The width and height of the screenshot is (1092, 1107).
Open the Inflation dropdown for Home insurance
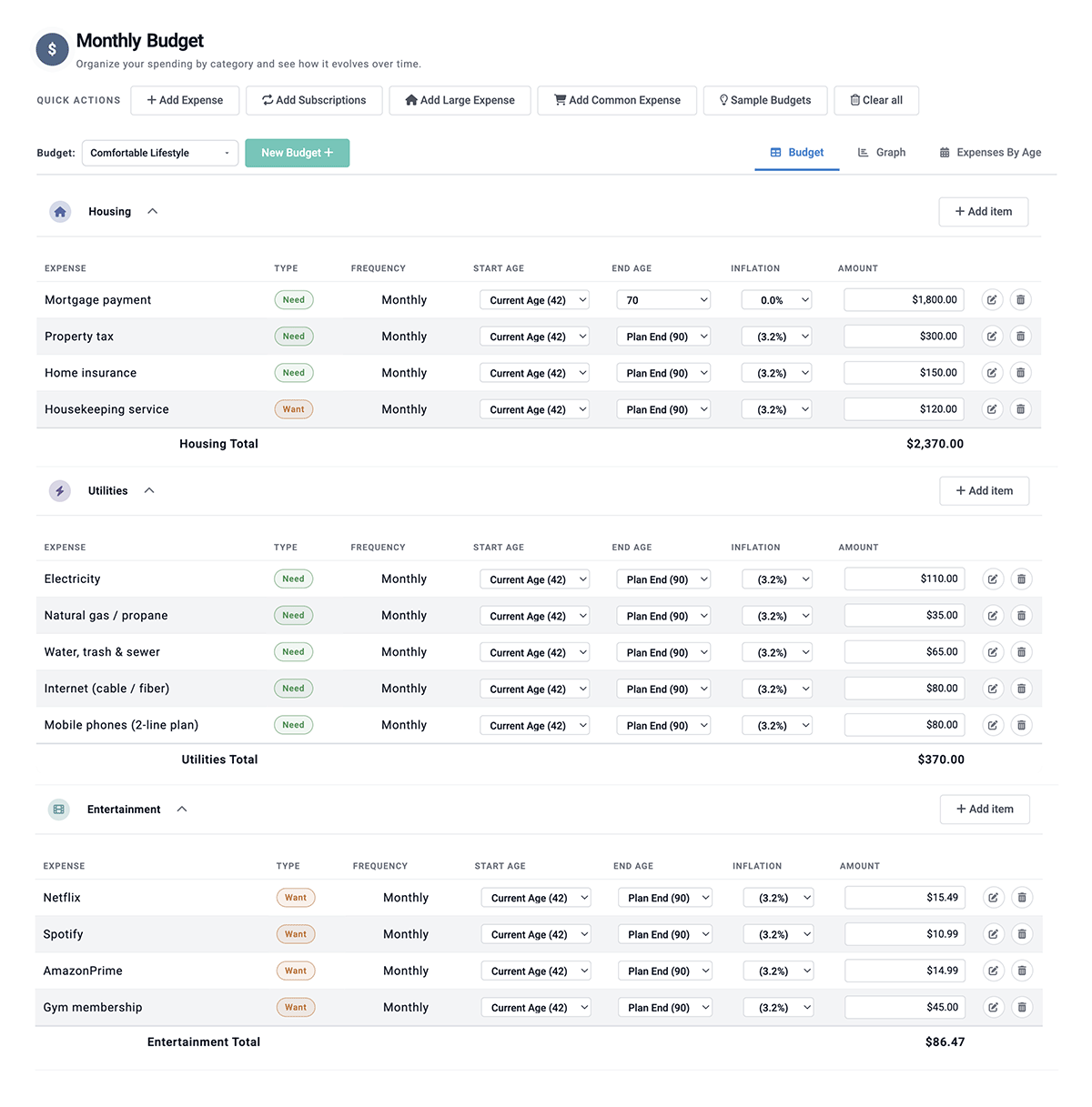[x=776, y=372]
